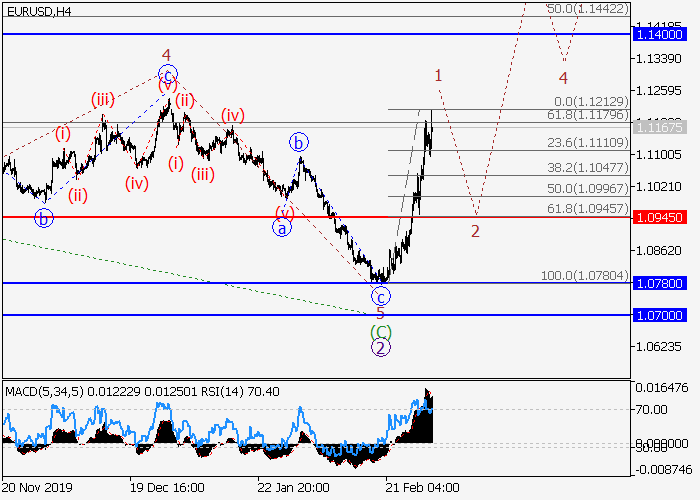
Task: Select the circled purple 2 wave marker
Action: [380, 348]
